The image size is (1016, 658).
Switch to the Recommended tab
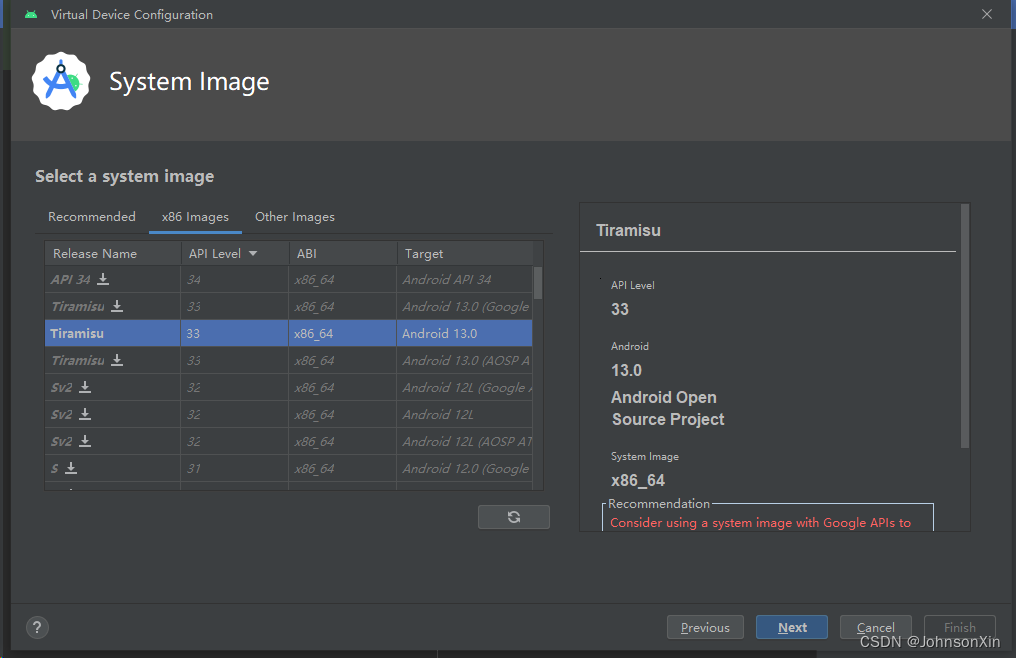click(x=92, y=217)
